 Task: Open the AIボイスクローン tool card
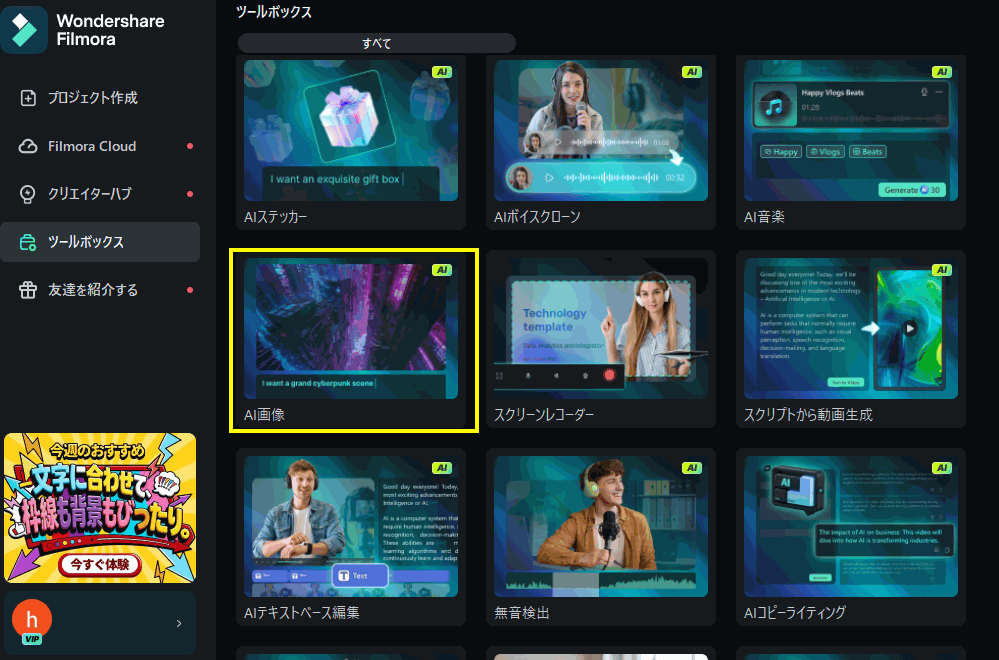pos(601,142)
